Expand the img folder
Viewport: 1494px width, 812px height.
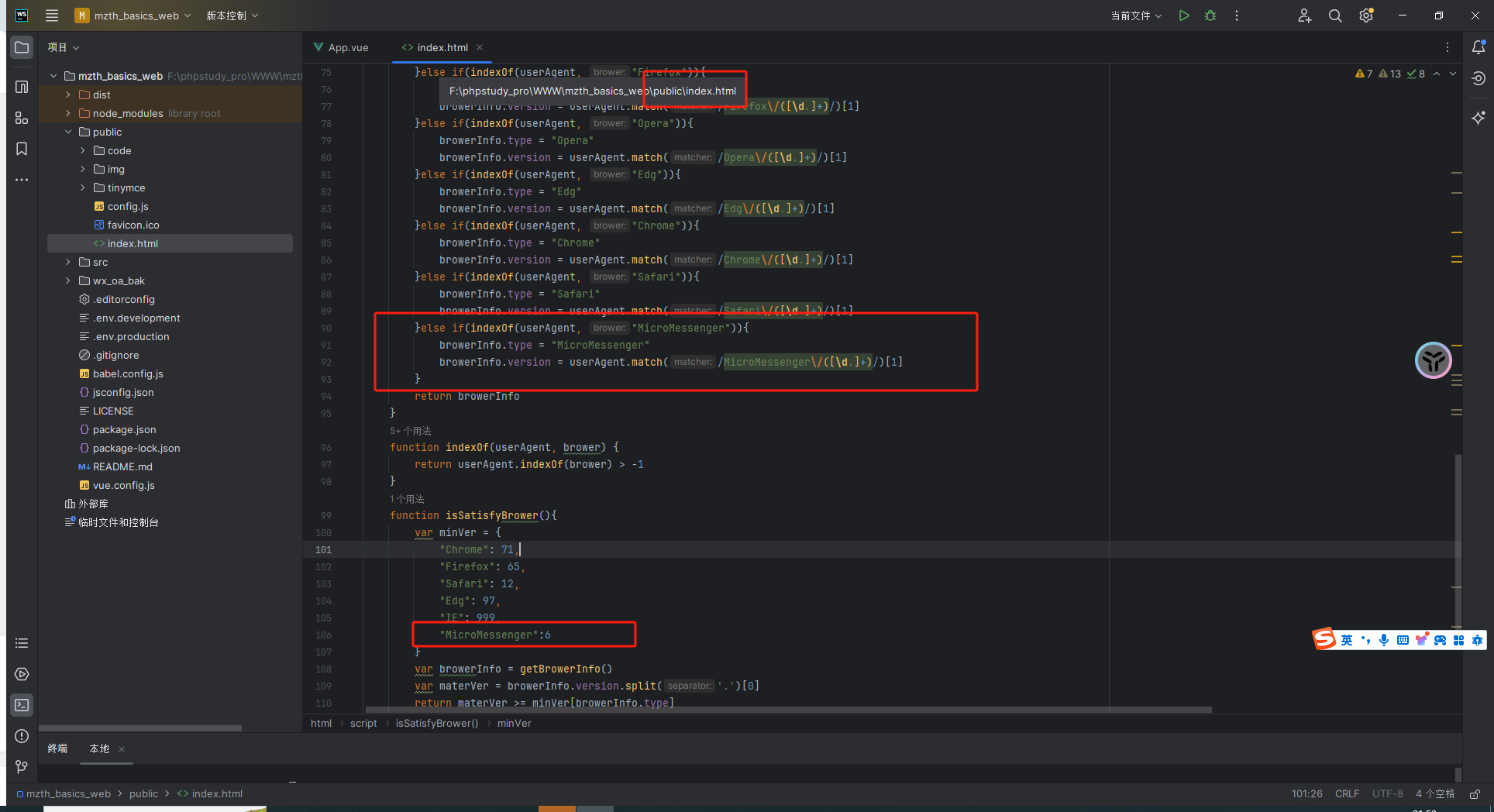83,169
